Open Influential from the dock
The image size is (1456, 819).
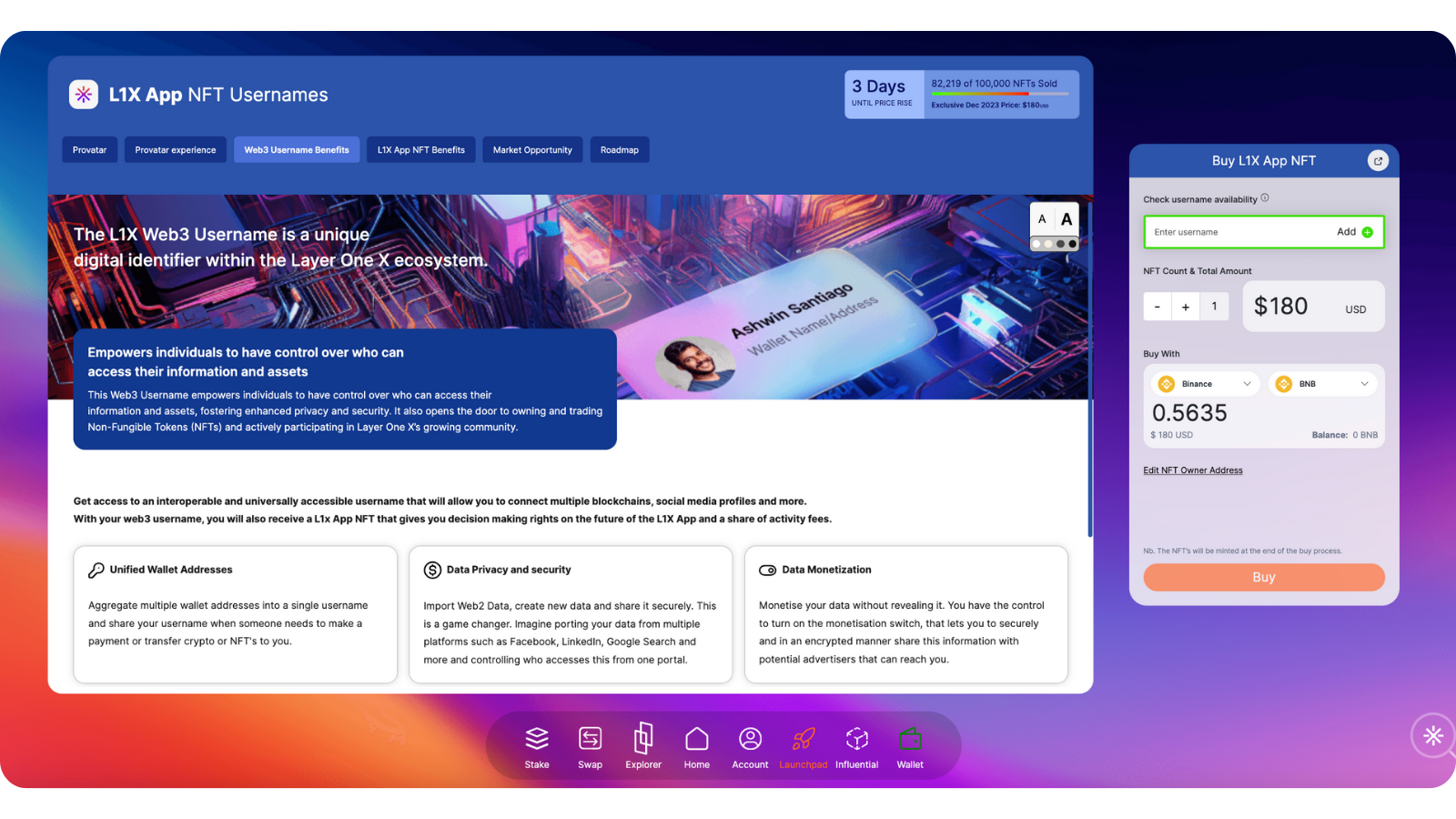(857, 747)
